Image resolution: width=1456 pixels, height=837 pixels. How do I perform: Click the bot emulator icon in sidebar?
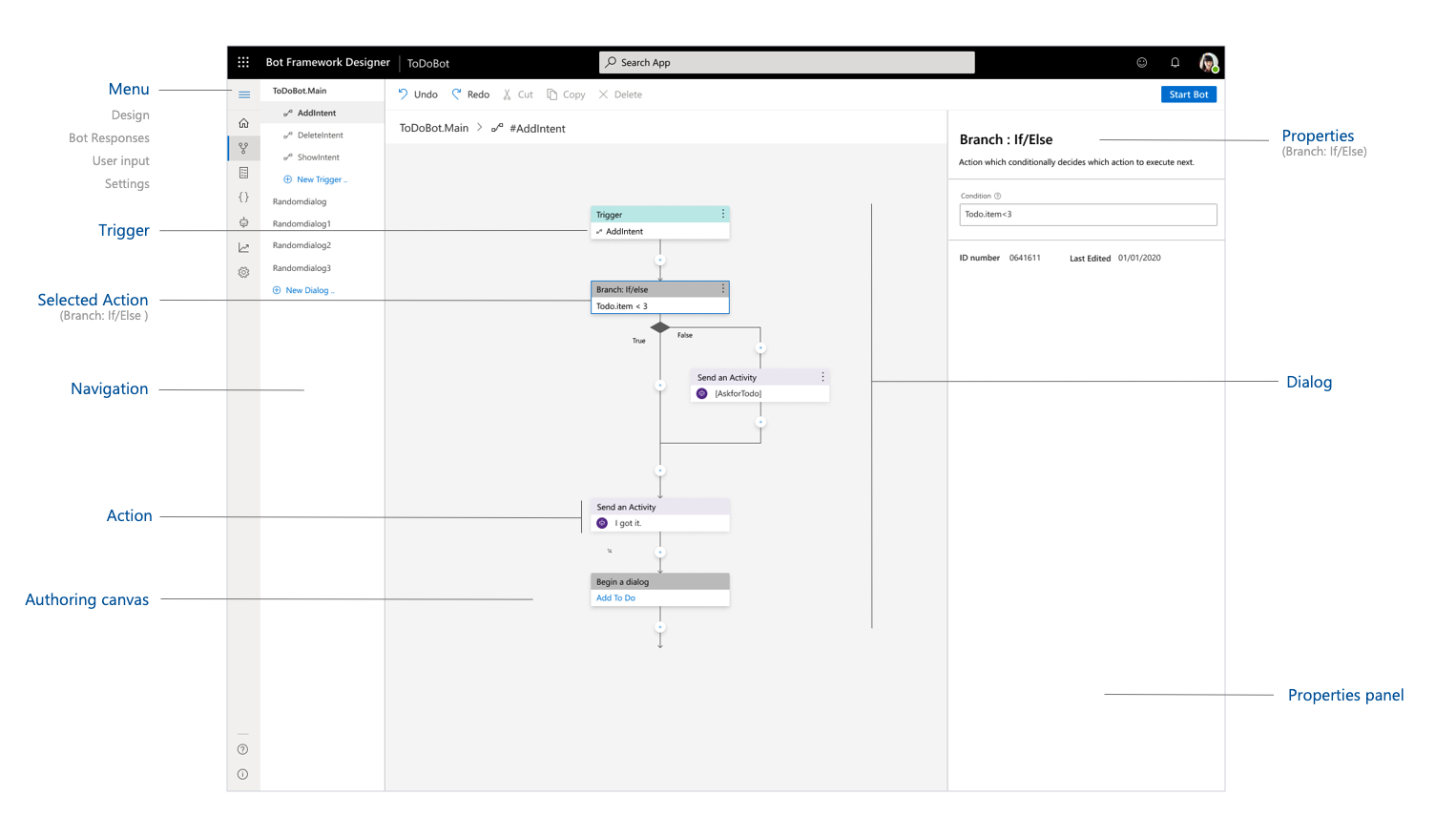tap(243, 221)
